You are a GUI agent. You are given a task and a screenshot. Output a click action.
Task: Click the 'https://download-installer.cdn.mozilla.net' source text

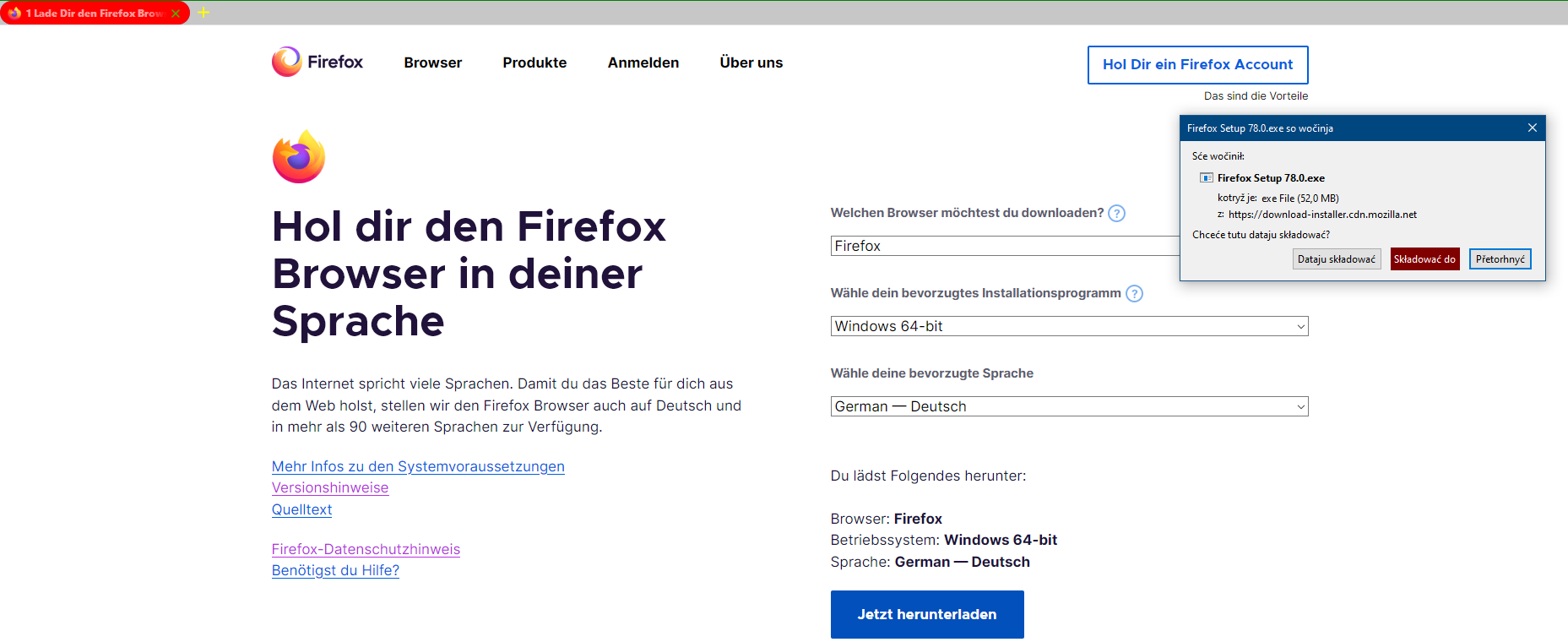click(1322, 215)
